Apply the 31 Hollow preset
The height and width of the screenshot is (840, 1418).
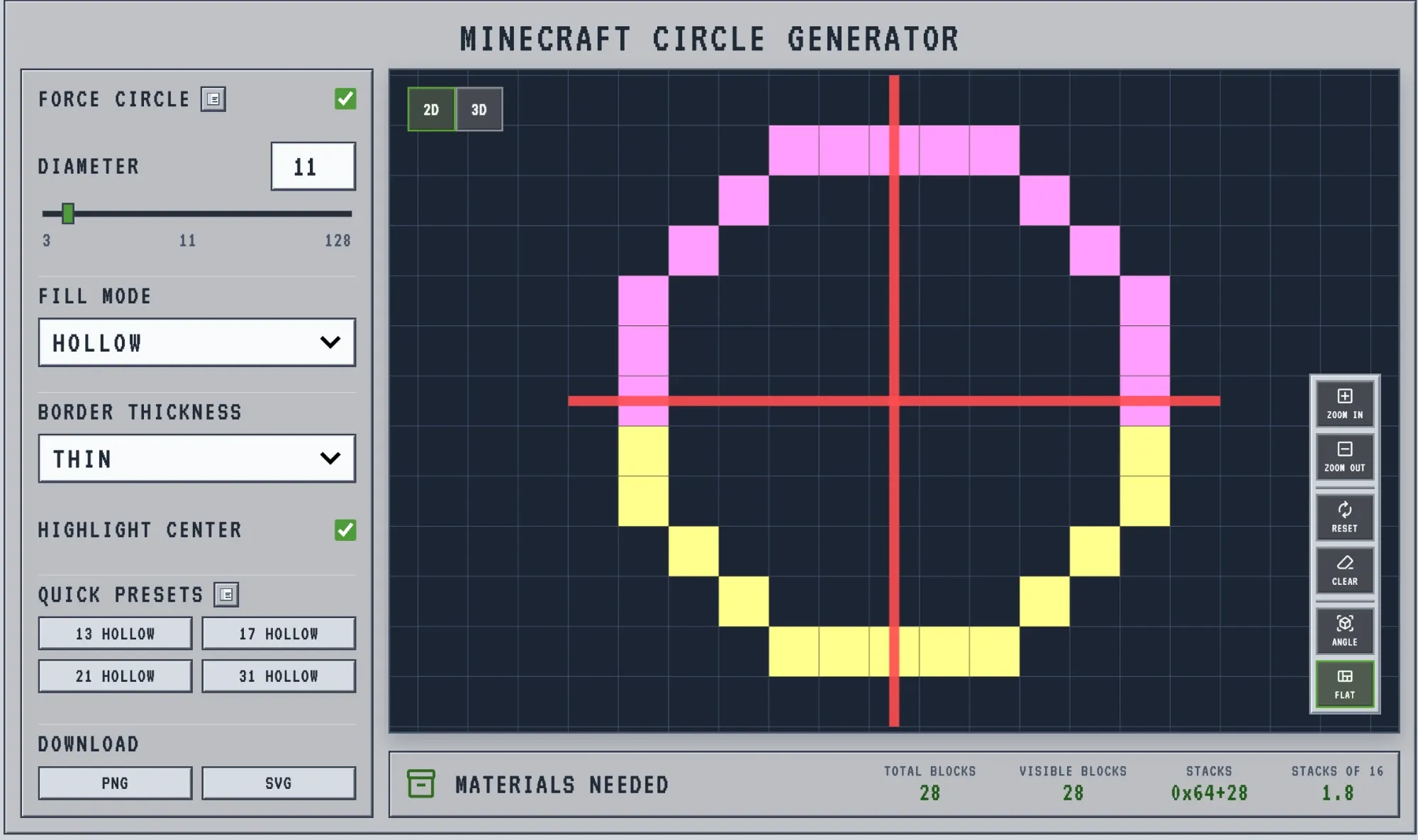(279, 676)
